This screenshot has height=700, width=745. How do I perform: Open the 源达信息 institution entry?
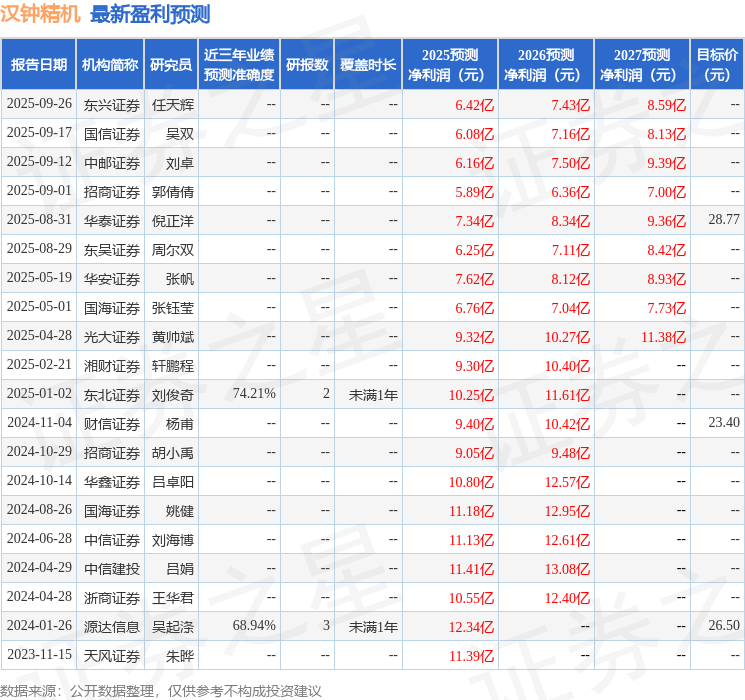(112, 627)
